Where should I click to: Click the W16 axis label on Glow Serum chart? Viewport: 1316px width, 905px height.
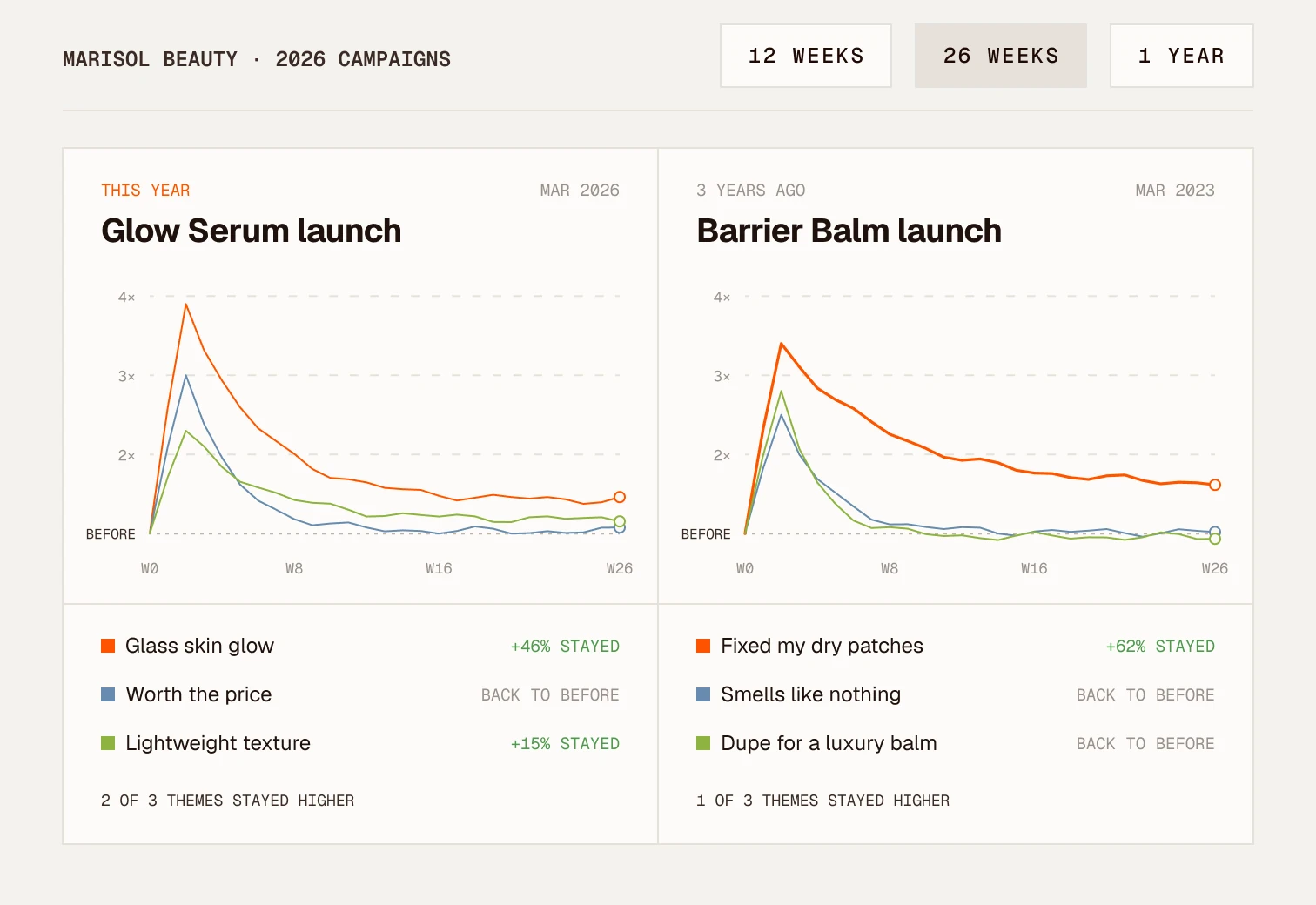click(439, 568)
